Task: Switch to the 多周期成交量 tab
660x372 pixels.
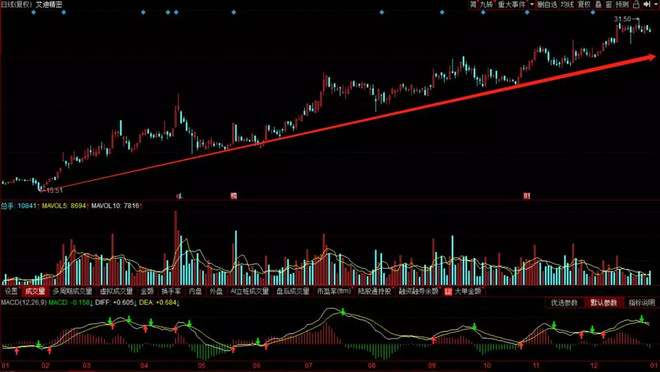Action: tap(72, 291)
